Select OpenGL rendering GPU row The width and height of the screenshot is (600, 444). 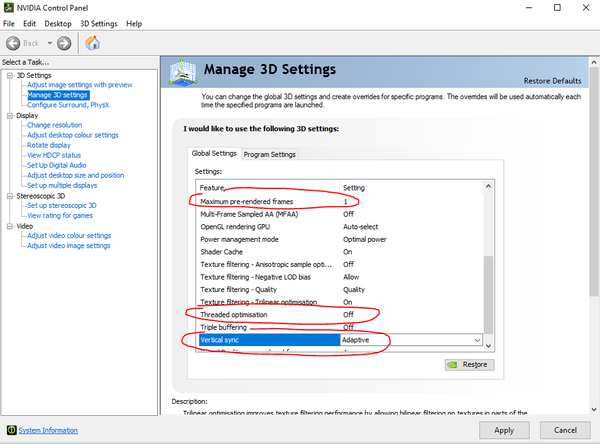click(339, 227)
